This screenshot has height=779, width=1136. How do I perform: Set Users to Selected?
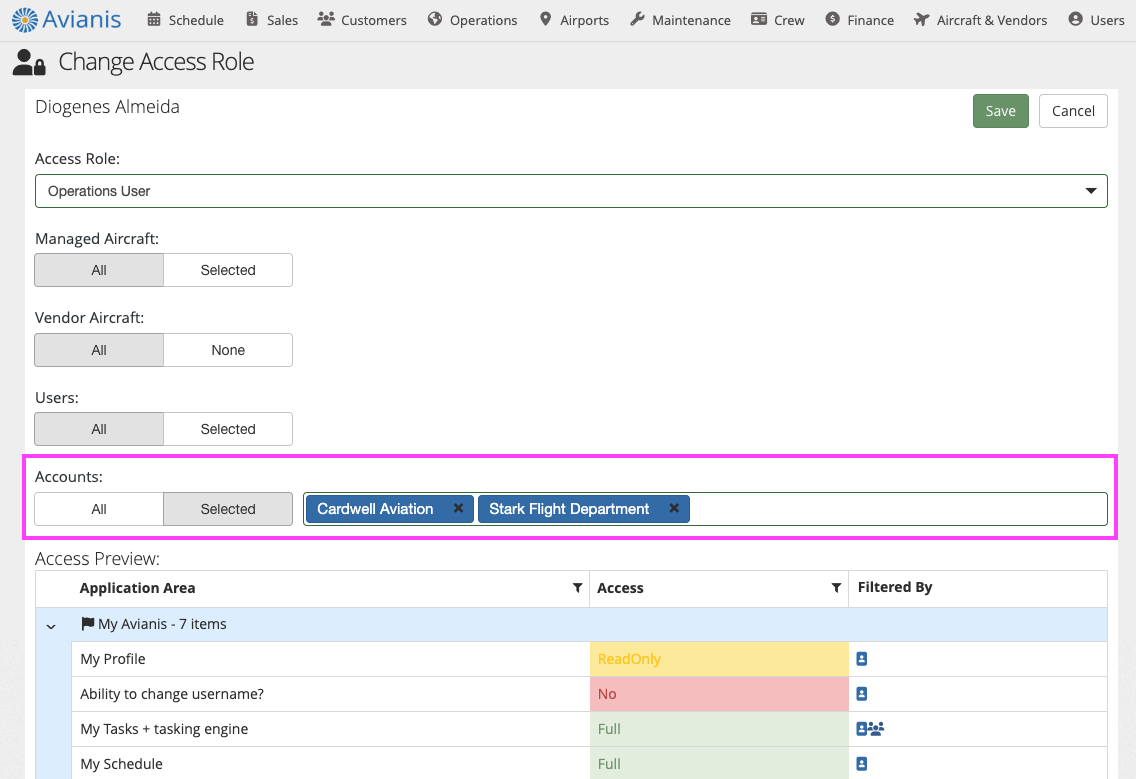click(x=228, y=429)
